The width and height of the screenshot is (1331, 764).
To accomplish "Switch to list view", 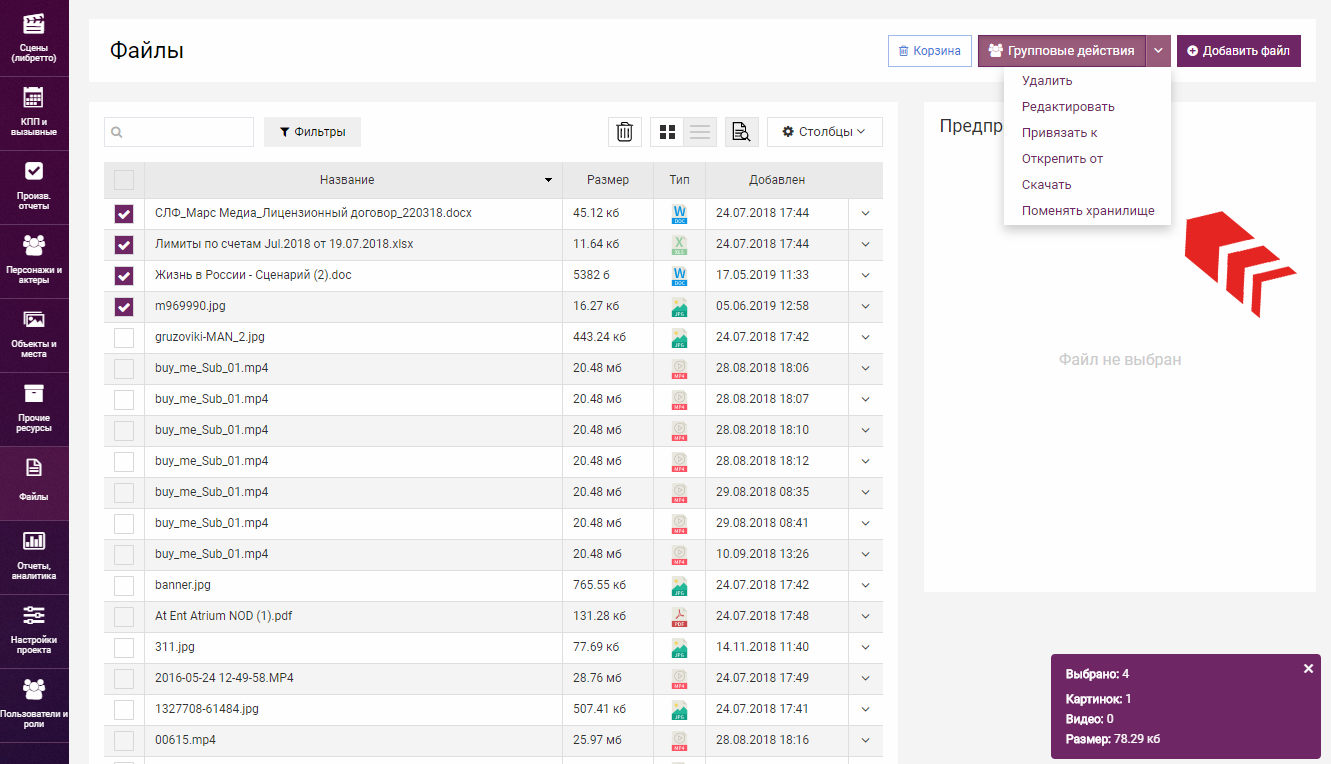I will tap(700, 132).
